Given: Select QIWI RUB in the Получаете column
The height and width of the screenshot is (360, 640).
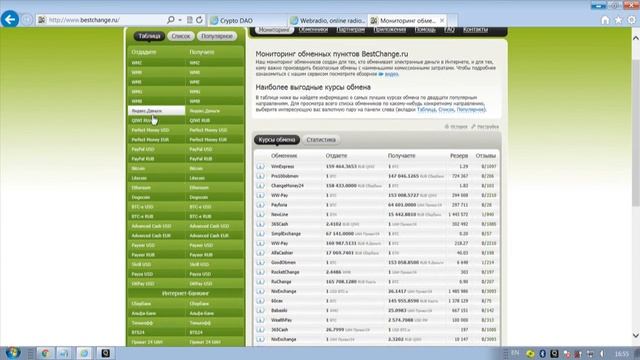Looking at the screenshot, I should 214,120.
